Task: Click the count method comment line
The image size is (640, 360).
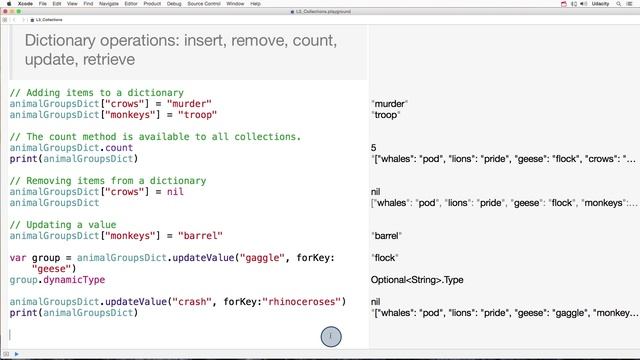Action: coord(155,137)
